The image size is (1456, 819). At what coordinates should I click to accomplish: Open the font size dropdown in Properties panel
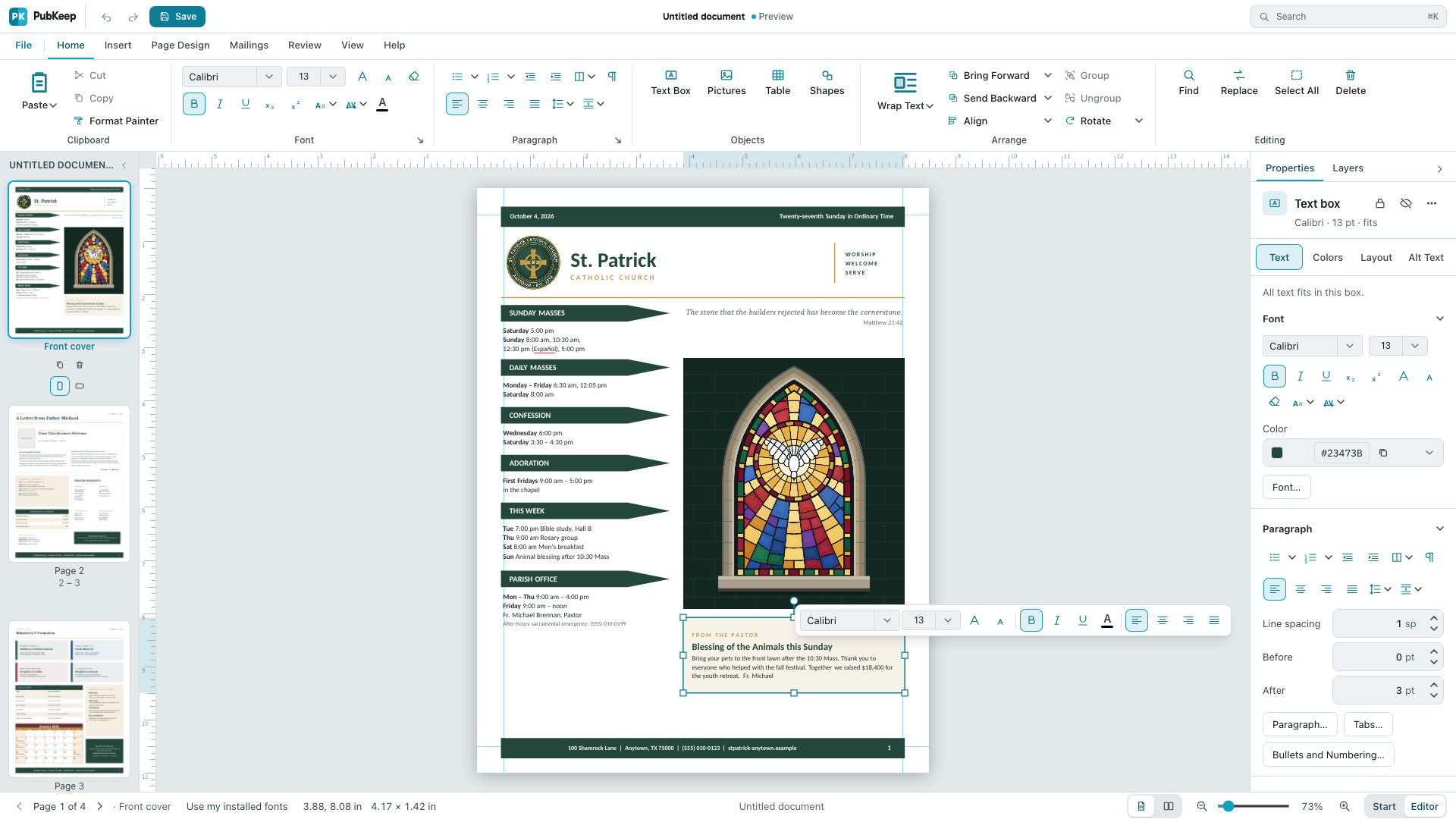click(1415, 346)
